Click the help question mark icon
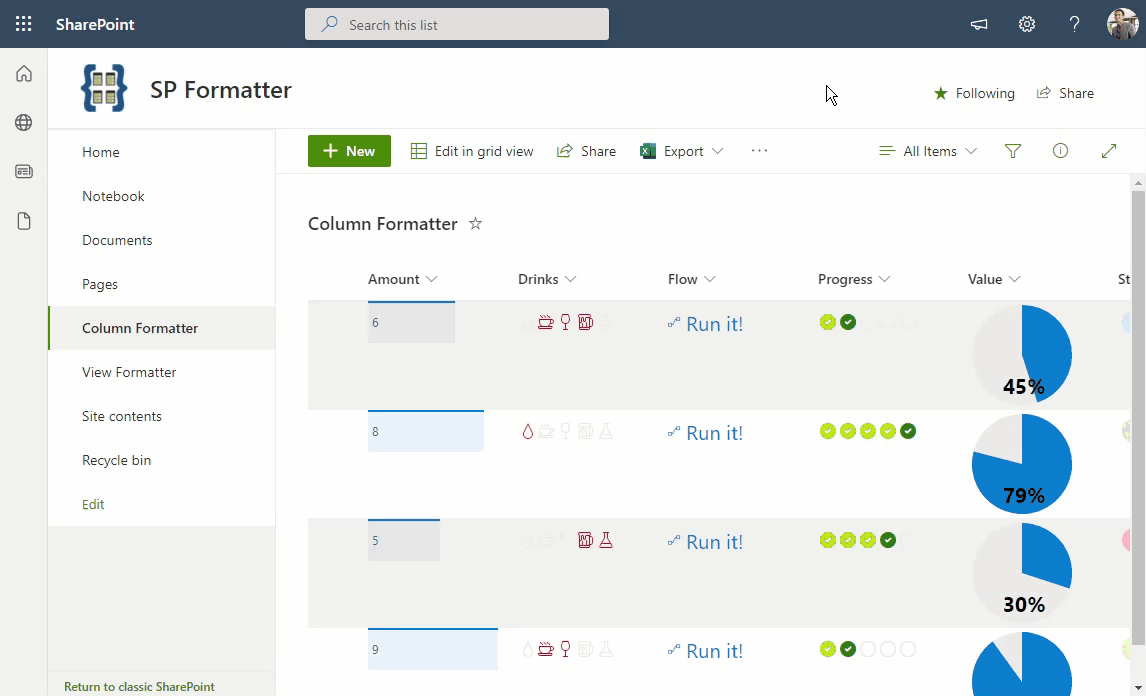 pyautogui.click(x=1075, y=24)
